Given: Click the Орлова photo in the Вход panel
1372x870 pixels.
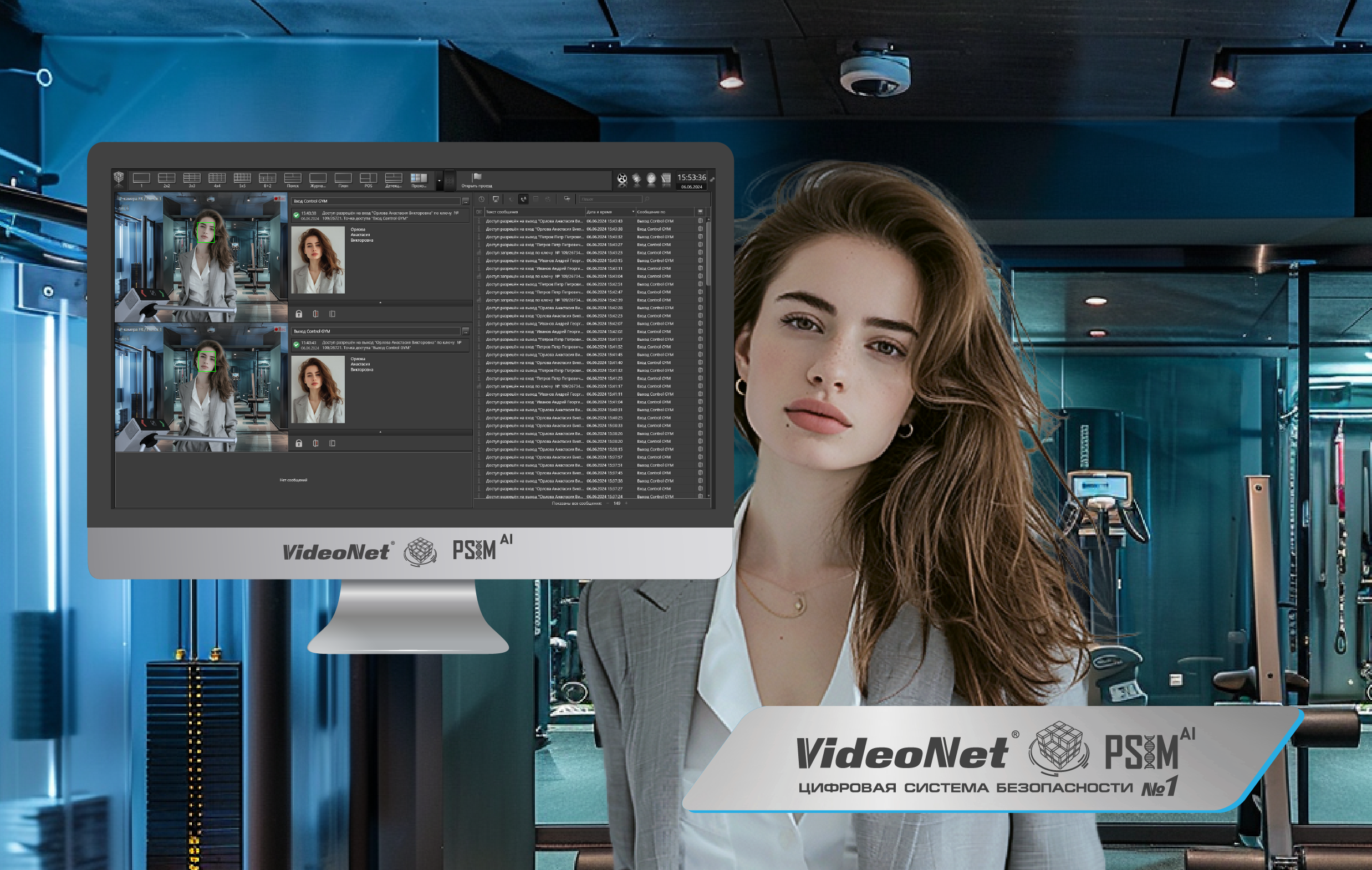Looking at the screenshot, I should [318, 260].
